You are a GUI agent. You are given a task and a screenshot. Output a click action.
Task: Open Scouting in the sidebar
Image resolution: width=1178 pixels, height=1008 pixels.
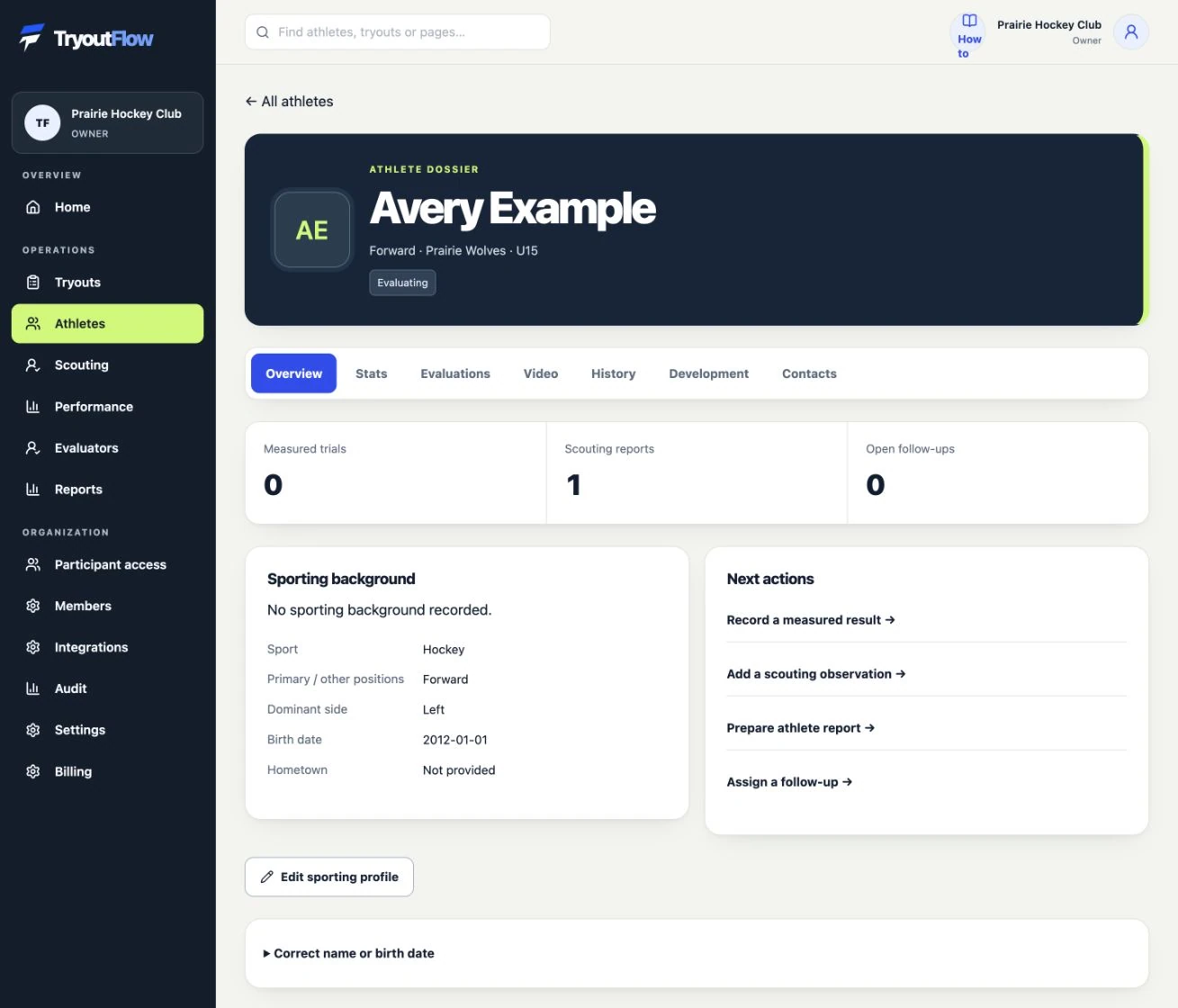[x=107, y=365]
